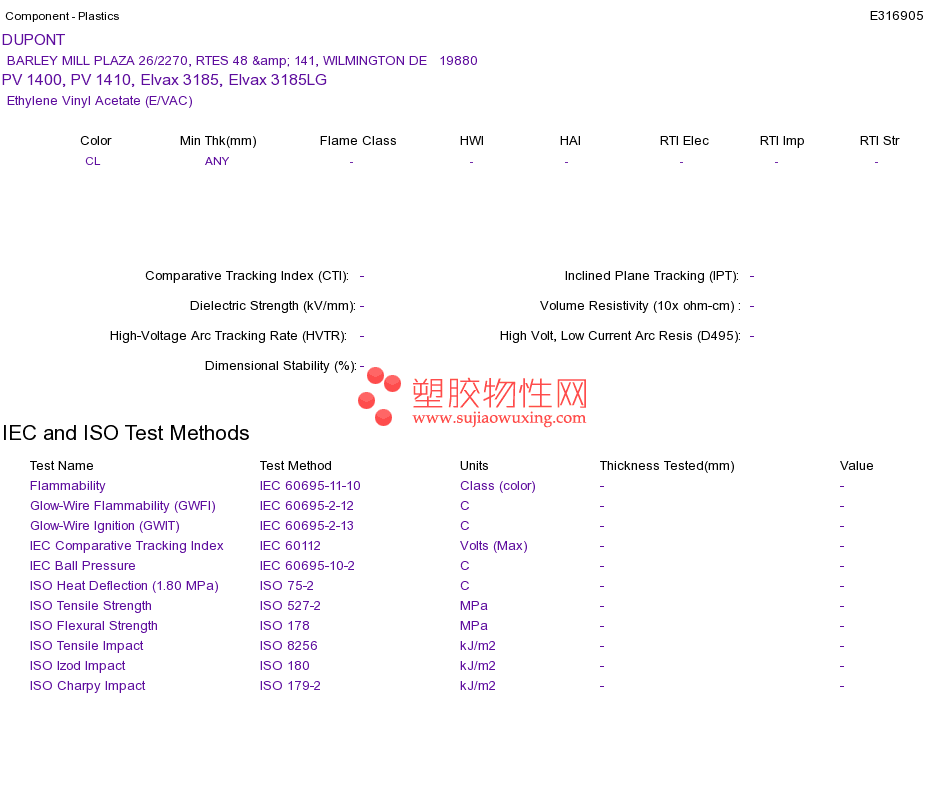Click the Value column header
This screenshot has width=950, height=800.
click(x=856, y=466)
